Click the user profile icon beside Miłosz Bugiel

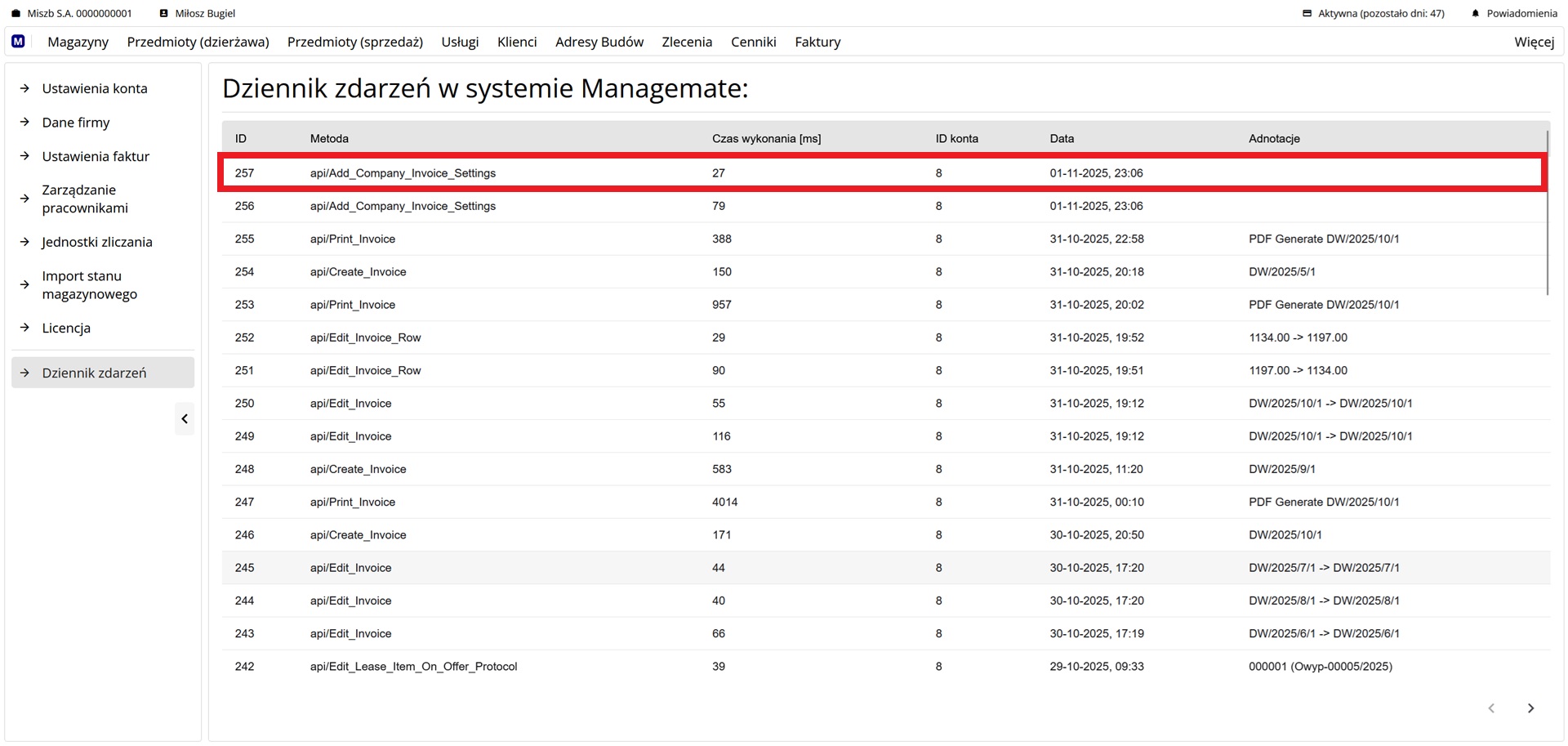point(163,14)
